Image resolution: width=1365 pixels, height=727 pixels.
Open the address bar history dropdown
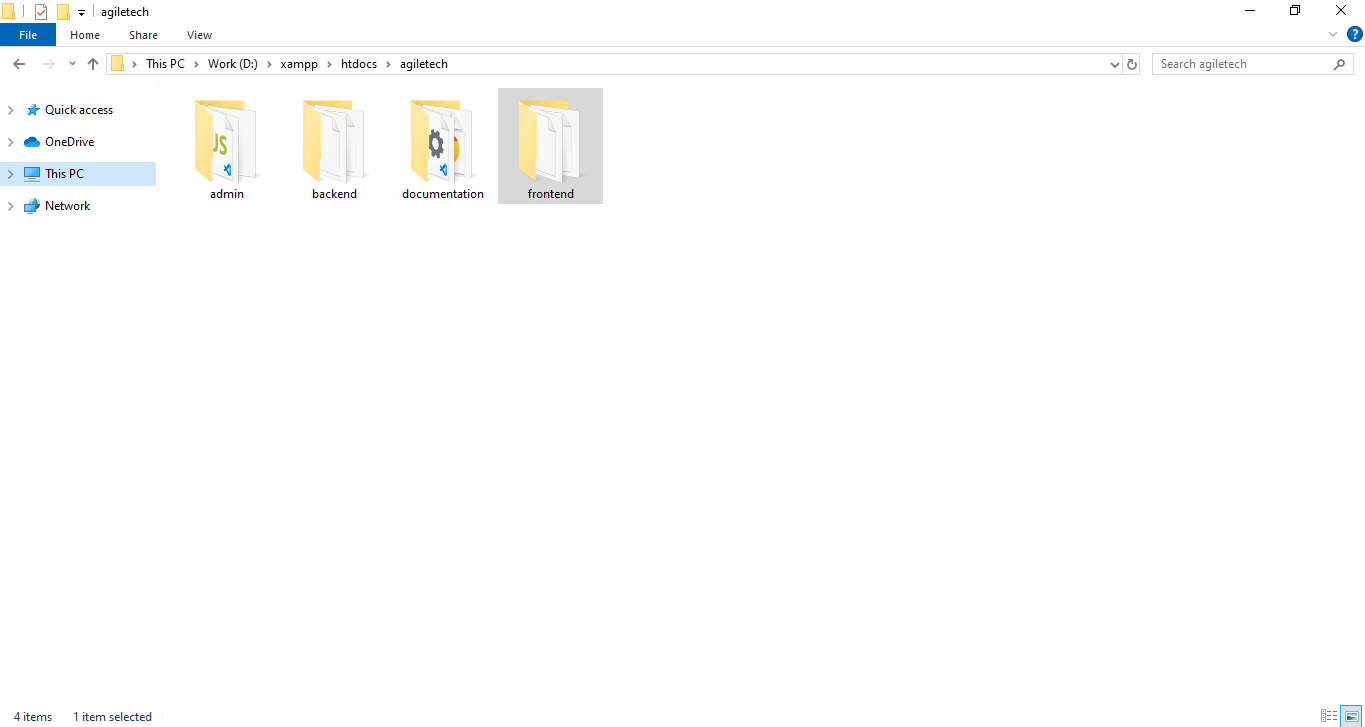(x=1115, y=64)
